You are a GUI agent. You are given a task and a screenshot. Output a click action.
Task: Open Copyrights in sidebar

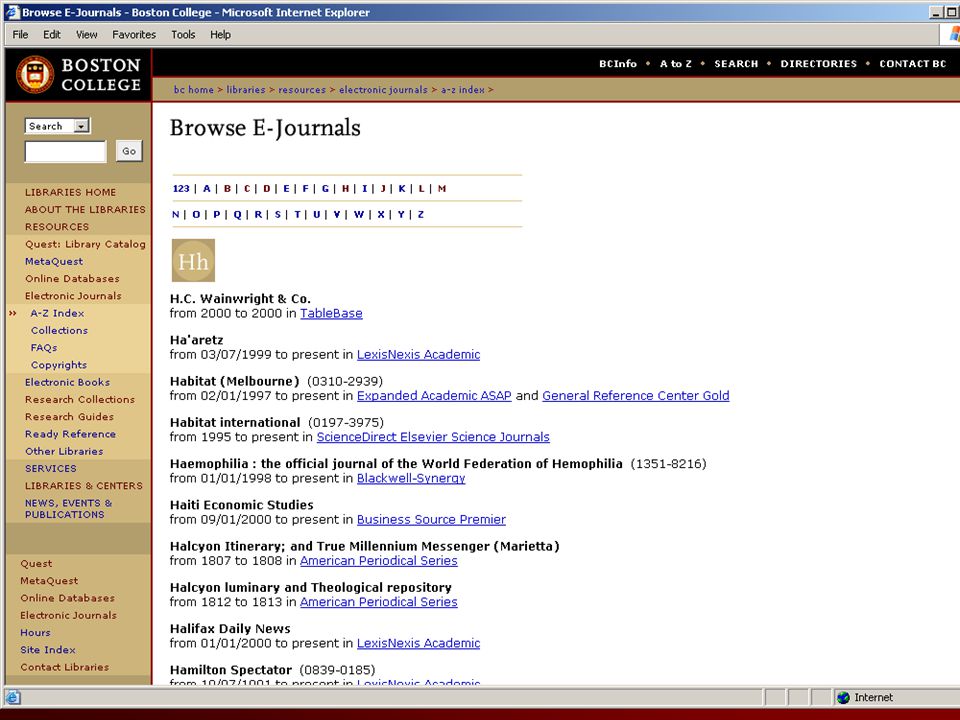tap(59, 364)
